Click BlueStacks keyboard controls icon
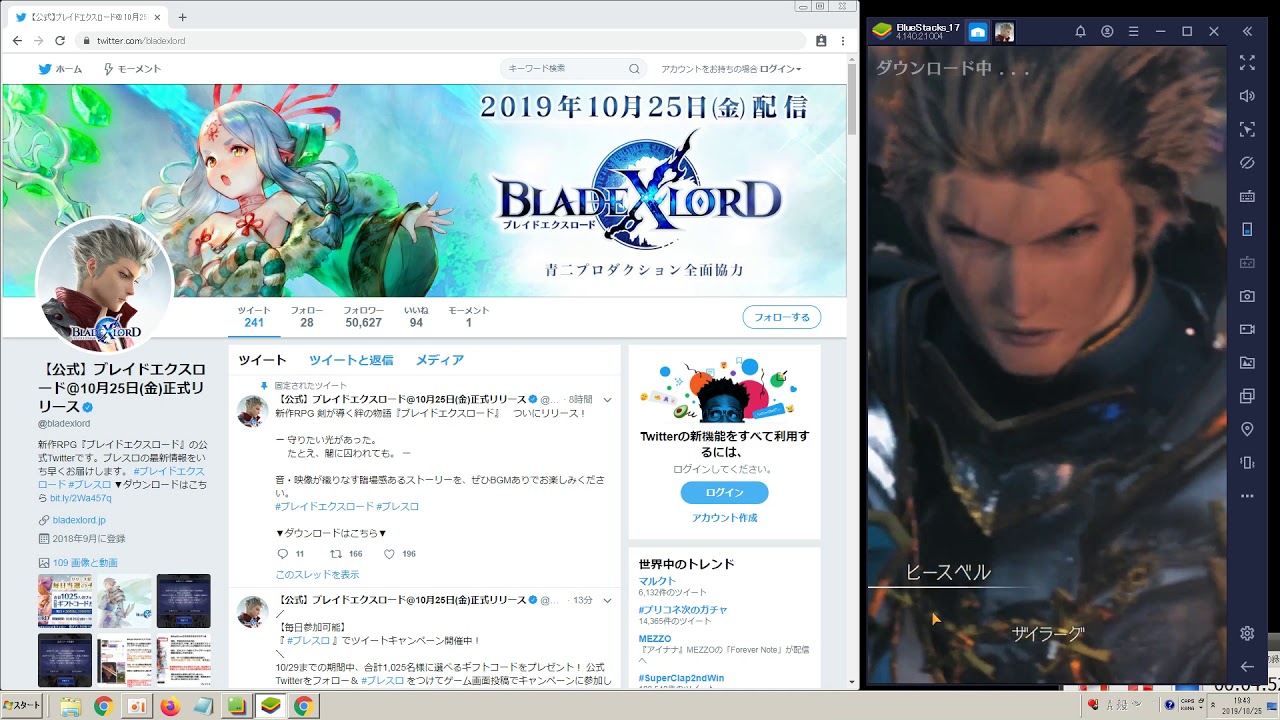Screen dimensions: 1280x720 click(x=1247, y=196)
